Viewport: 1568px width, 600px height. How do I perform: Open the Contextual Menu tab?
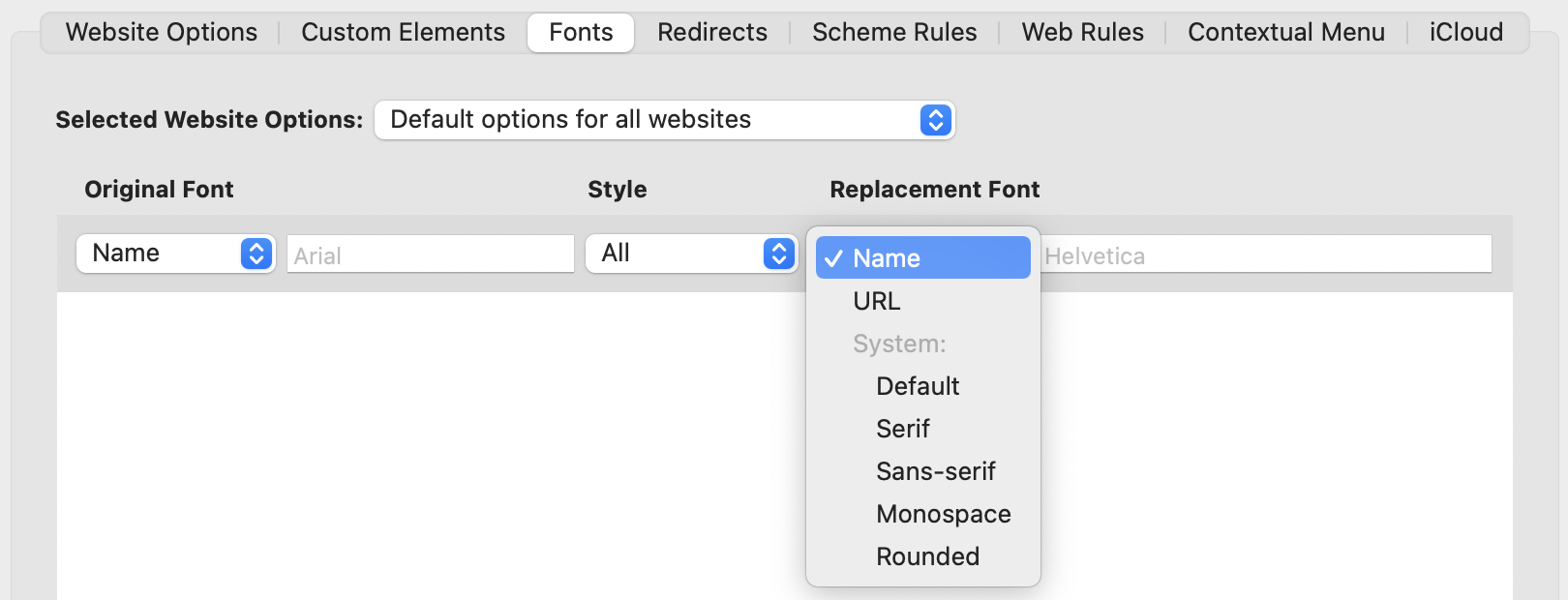(1285, 33)
